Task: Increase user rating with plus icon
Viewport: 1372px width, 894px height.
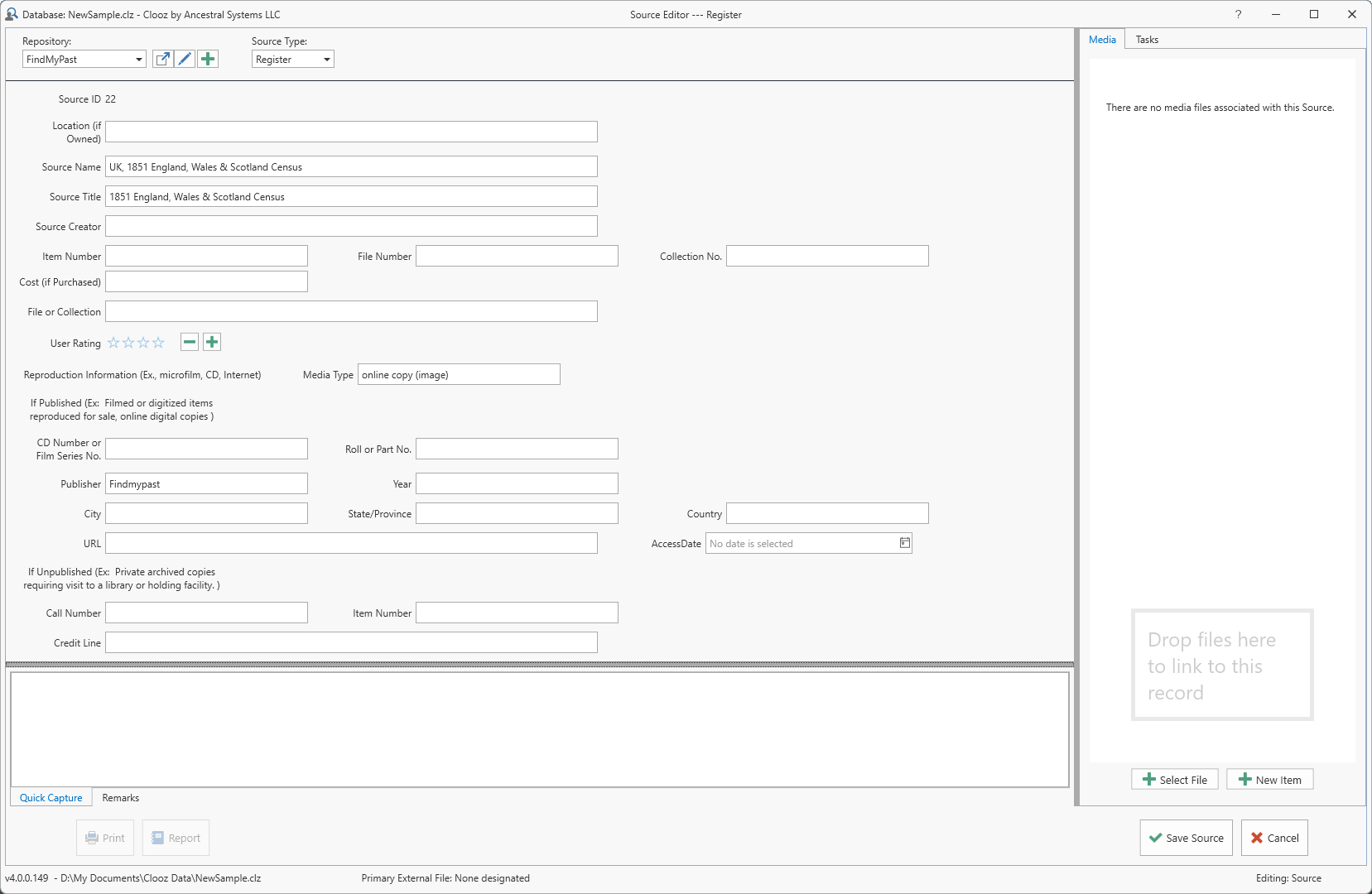Action: 212,343
